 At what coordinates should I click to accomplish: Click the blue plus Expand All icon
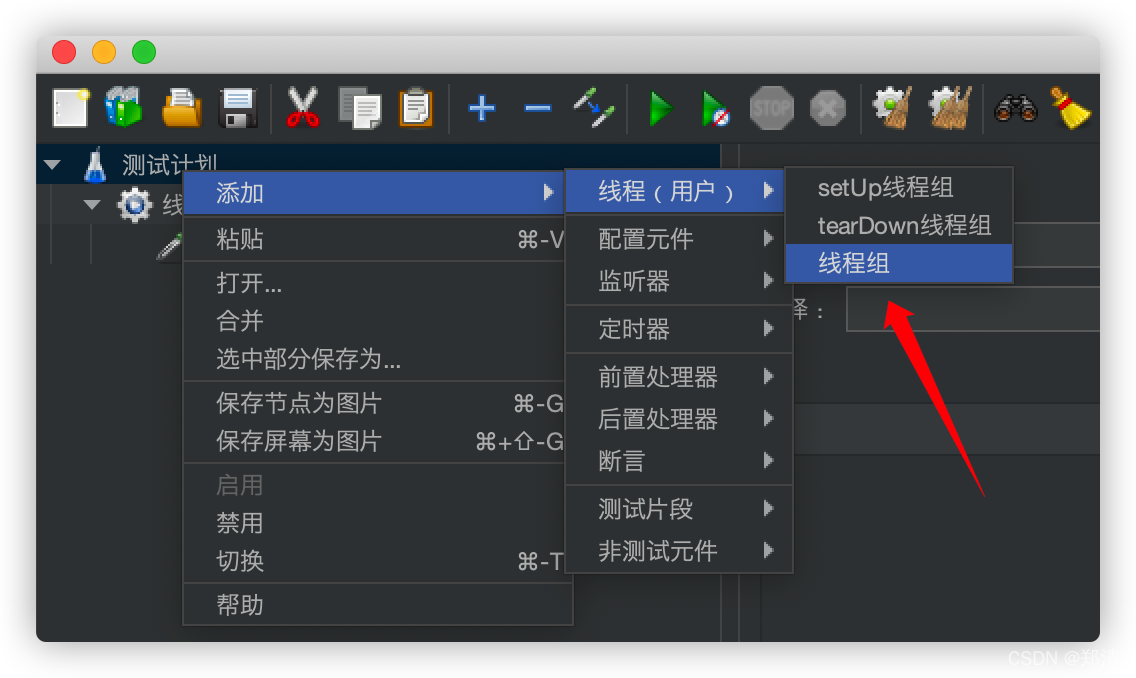pyautogui.click(x=482, y=109)
